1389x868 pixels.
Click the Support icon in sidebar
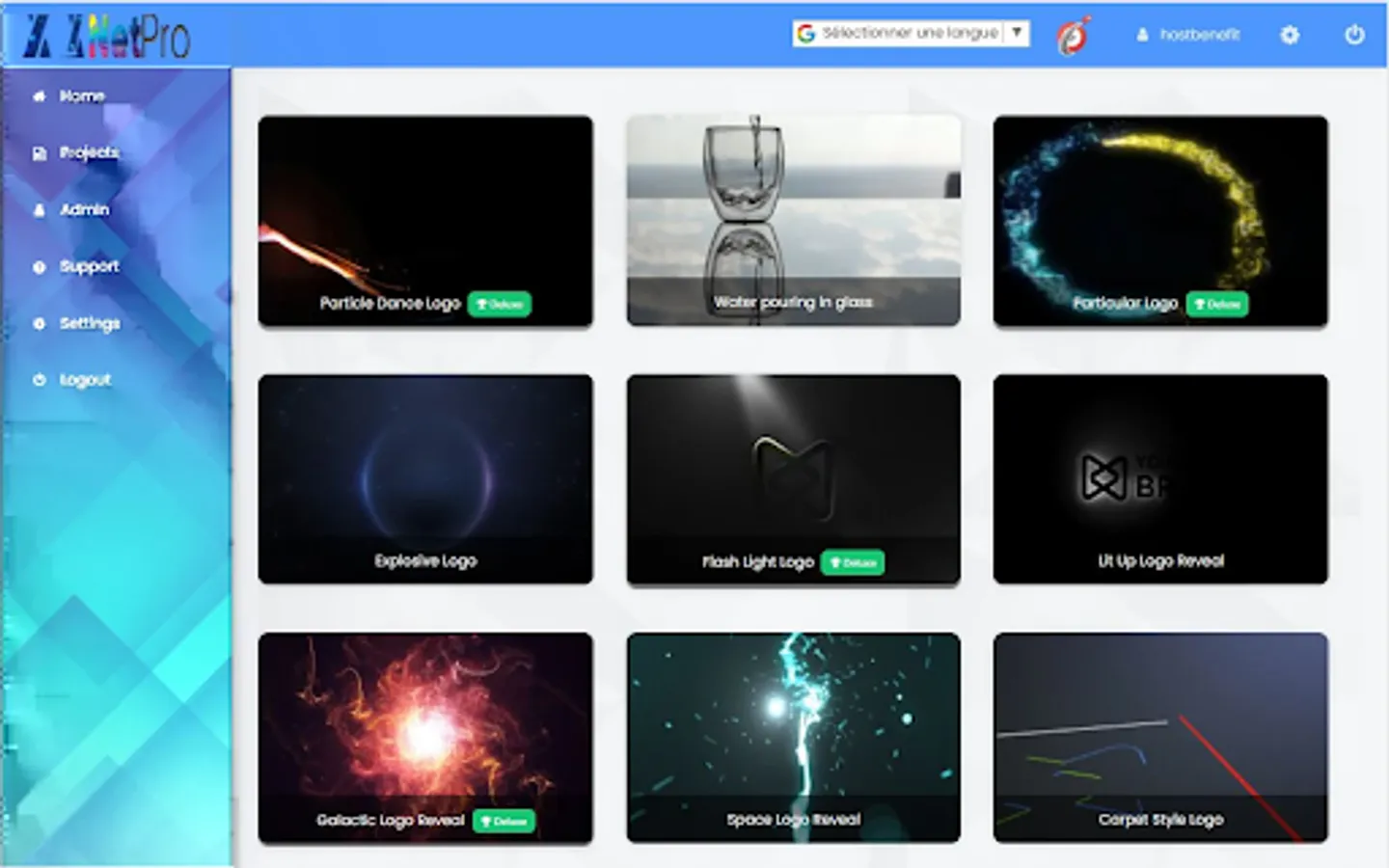40,267
